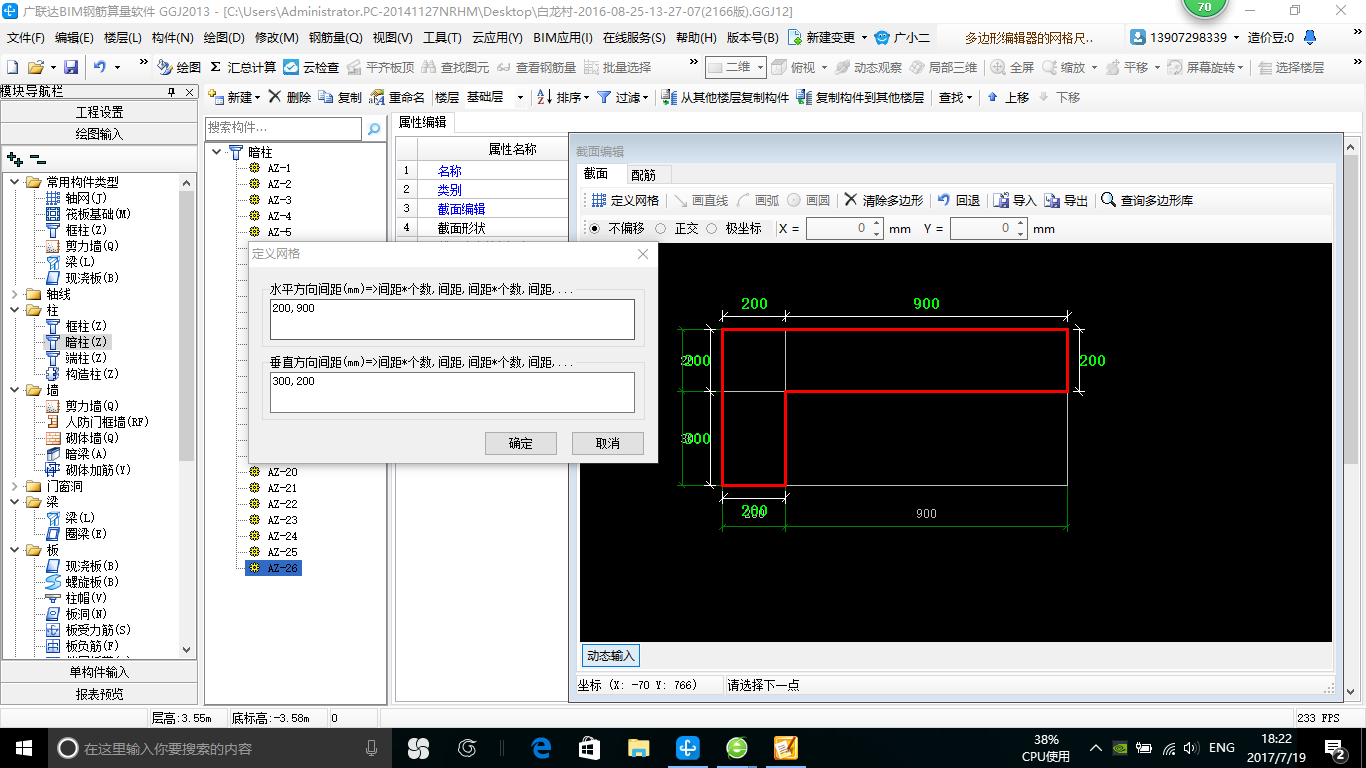This screenshot has height=768, width=1366.
Task: Increase X offset value stepper
Action: coord(877,223)
